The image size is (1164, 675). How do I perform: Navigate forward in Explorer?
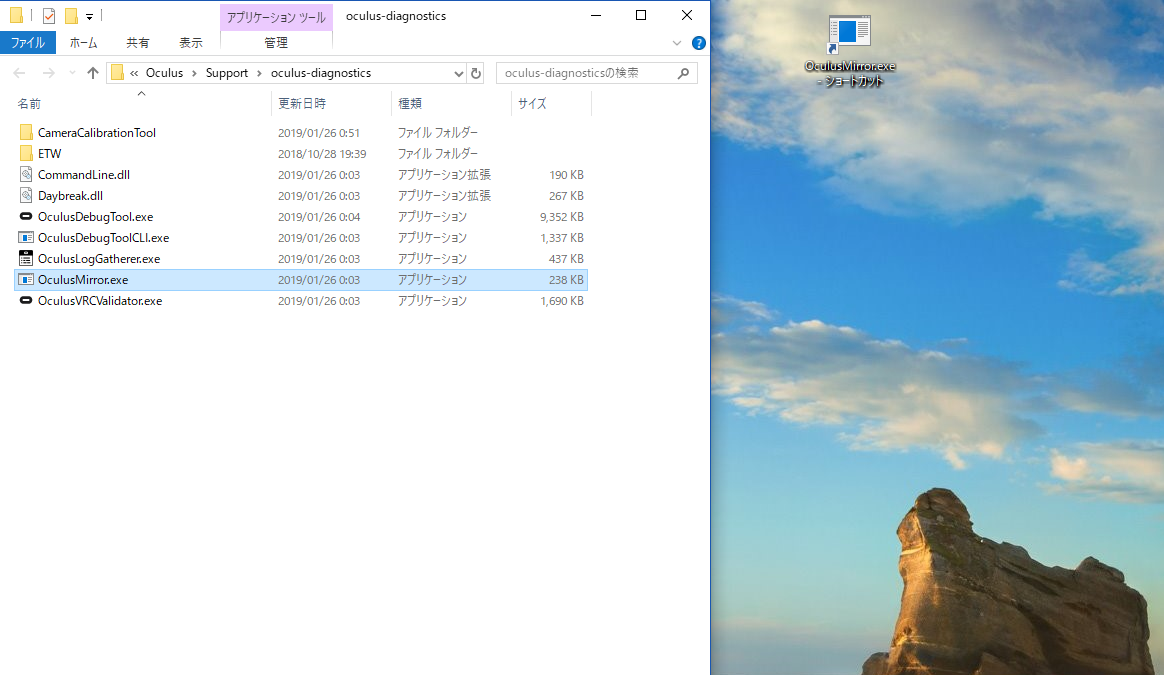tap(48, 73)
